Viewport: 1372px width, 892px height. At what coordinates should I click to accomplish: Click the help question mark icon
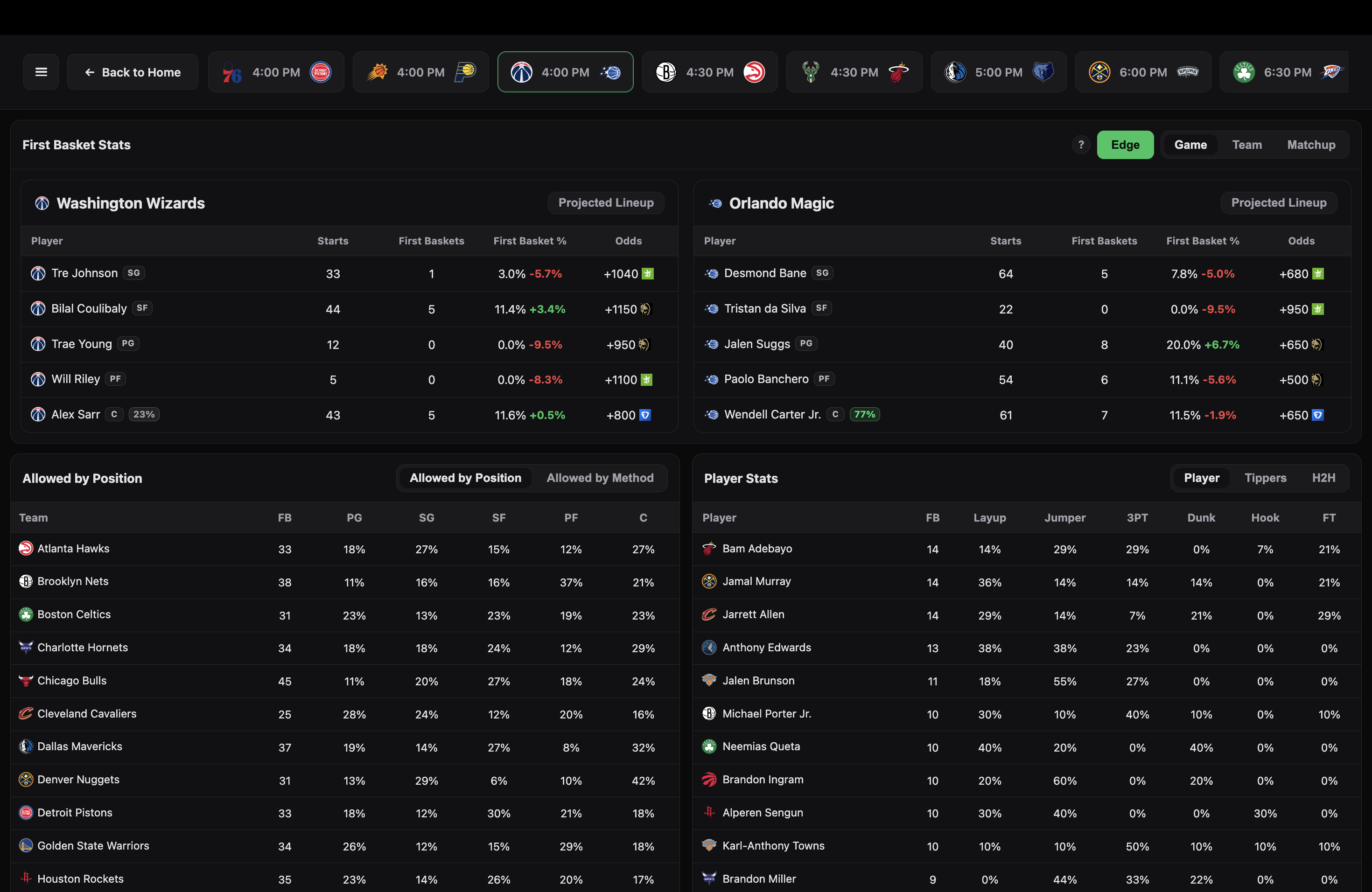1081,145
